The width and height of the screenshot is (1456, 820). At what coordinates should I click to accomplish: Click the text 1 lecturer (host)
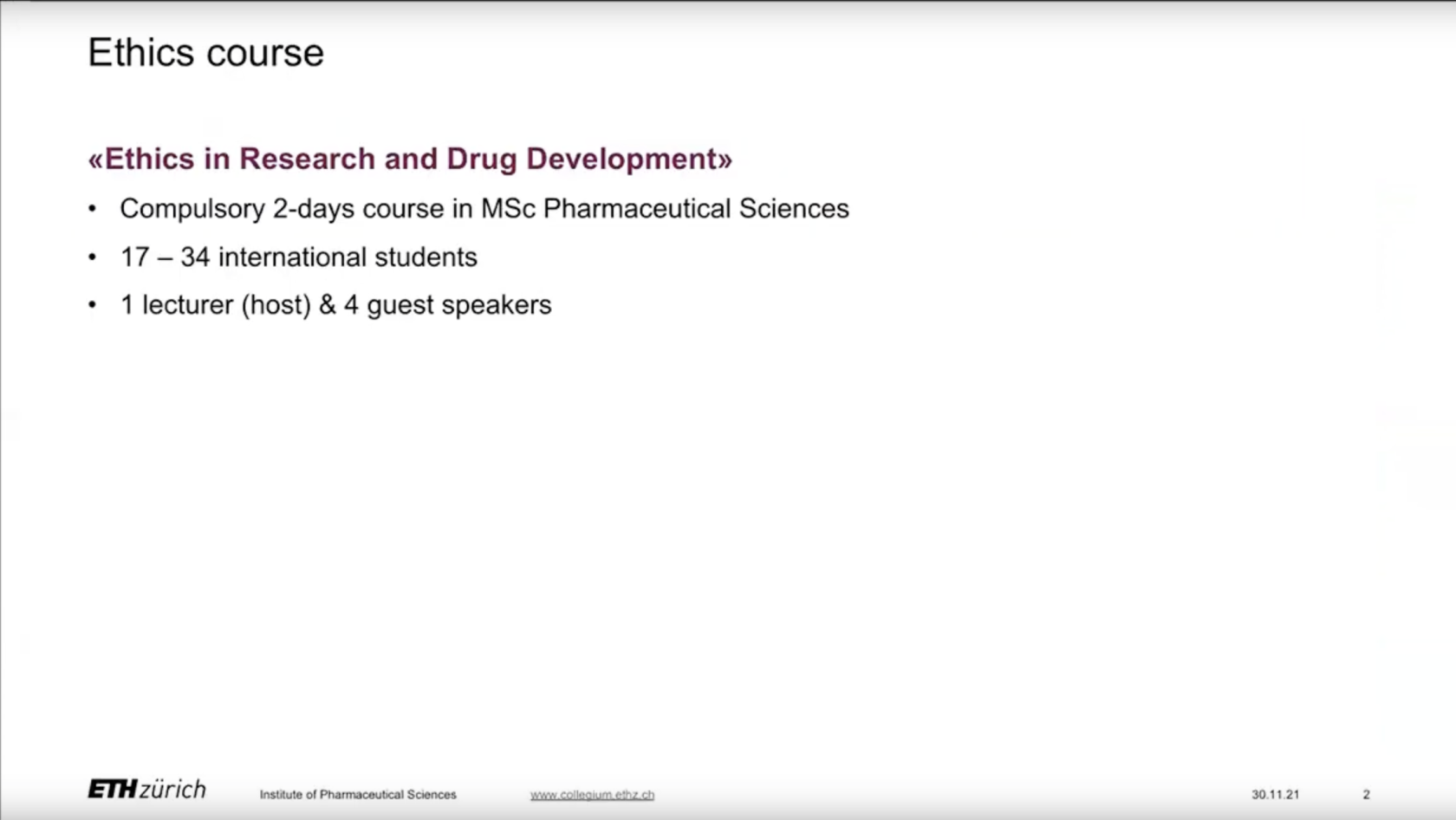215,305
